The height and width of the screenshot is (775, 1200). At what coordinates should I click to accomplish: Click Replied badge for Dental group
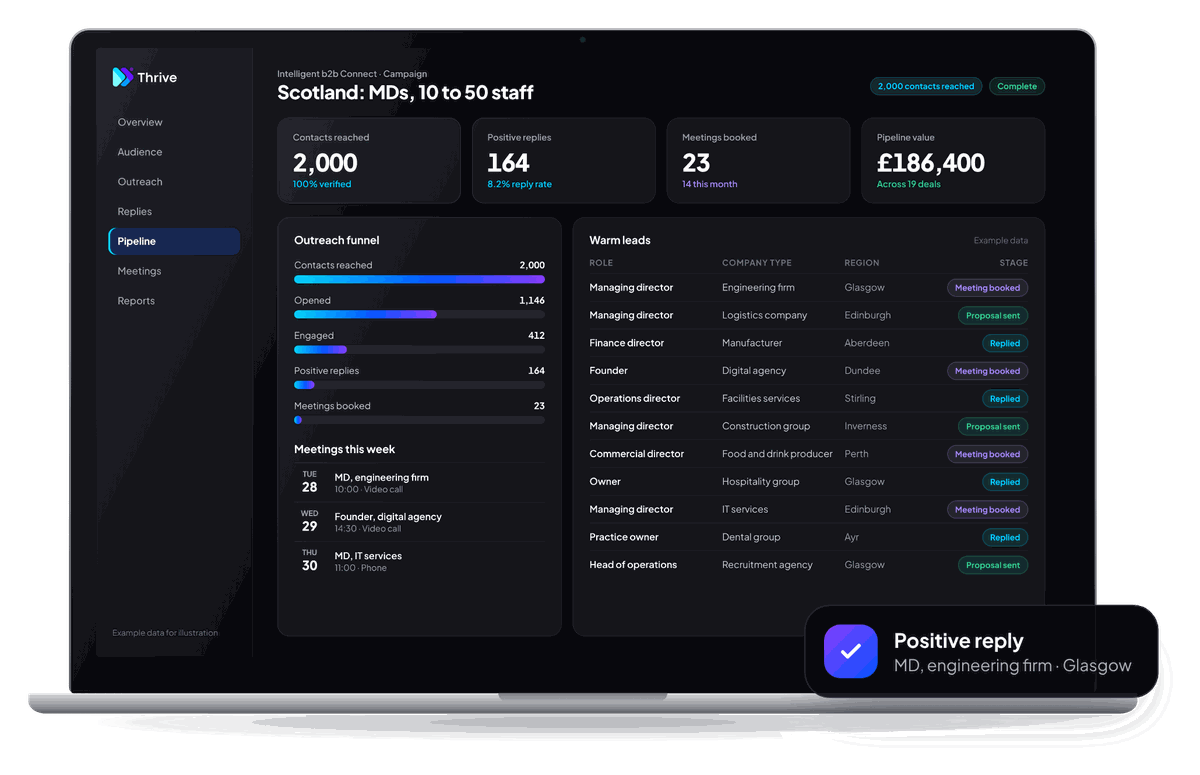pos(1005,537)
